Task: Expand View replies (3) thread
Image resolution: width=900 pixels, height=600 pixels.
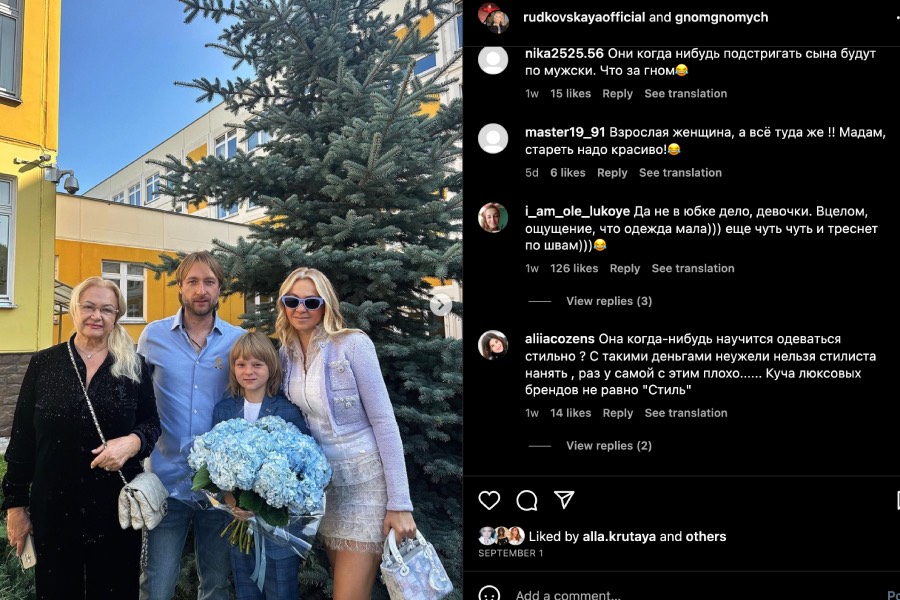Action: tap(609, 301)
